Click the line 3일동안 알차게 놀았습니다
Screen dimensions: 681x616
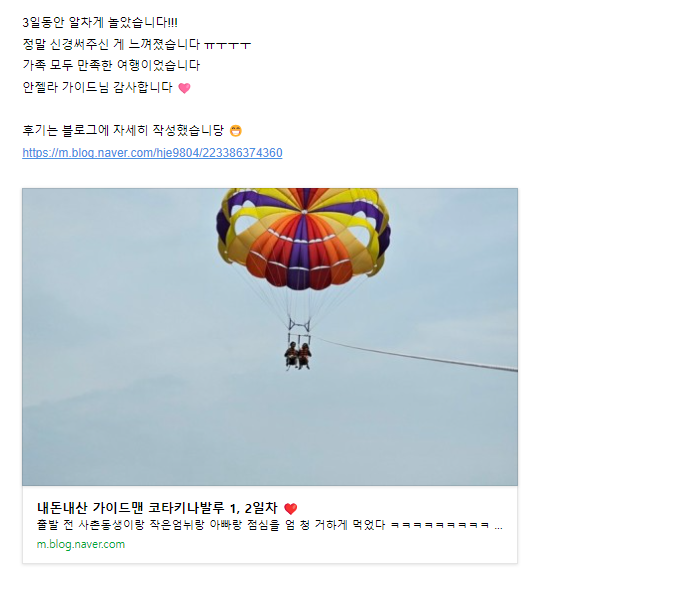click(x=100, y=23)
